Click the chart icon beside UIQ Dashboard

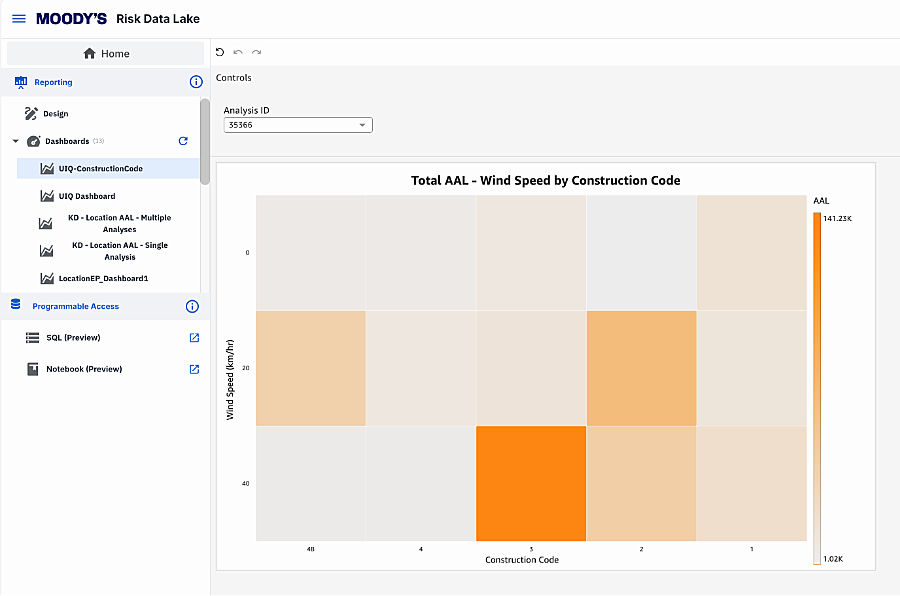point(47,196)
